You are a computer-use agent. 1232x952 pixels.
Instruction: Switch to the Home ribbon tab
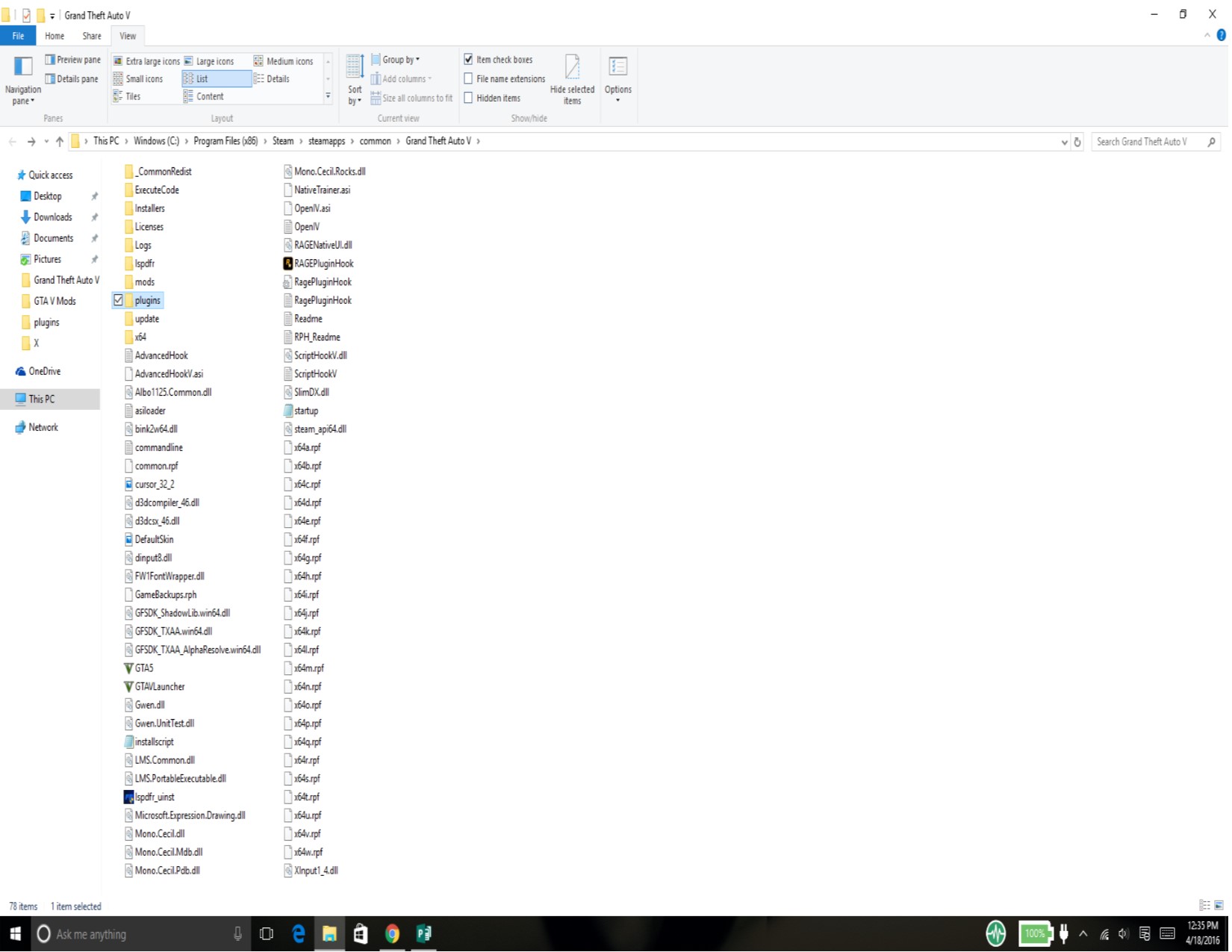55,36
